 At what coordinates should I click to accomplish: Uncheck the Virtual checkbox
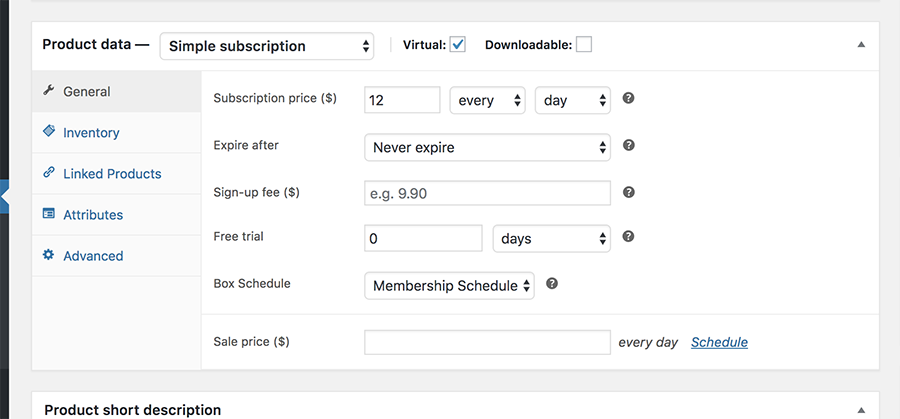[x=457, y=44]
